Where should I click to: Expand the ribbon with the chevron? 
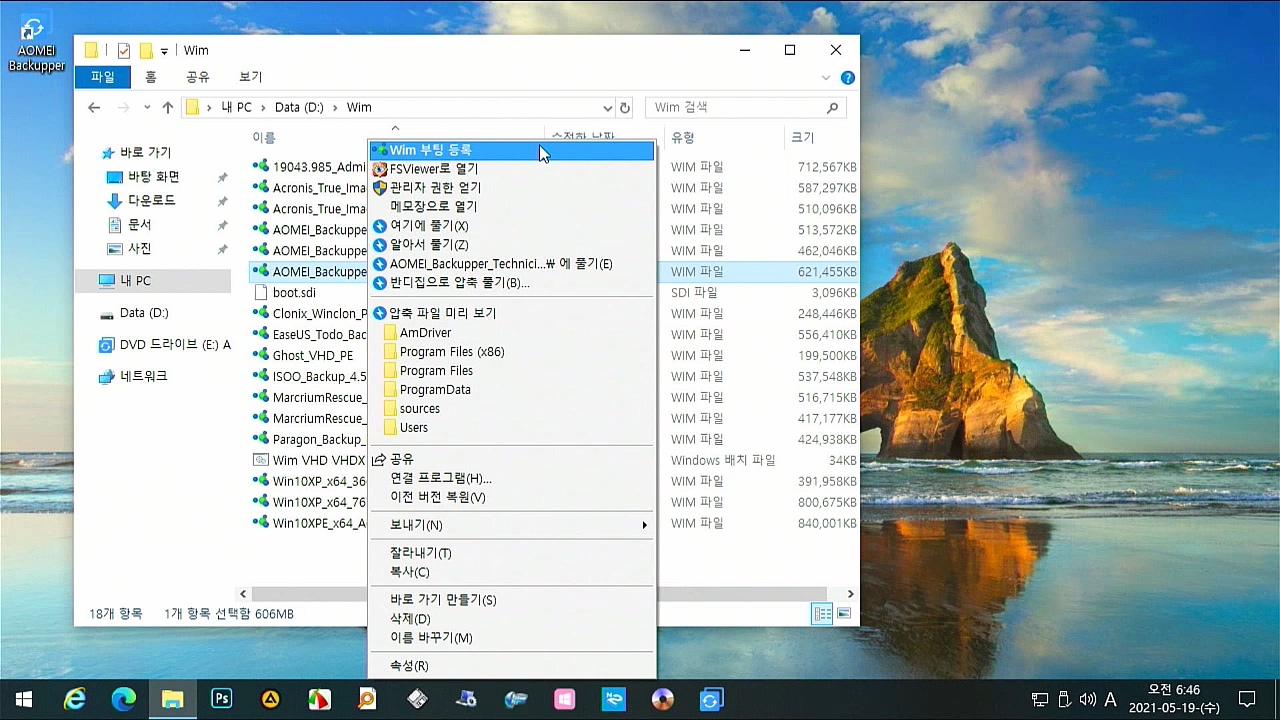(x=826, y=78)
